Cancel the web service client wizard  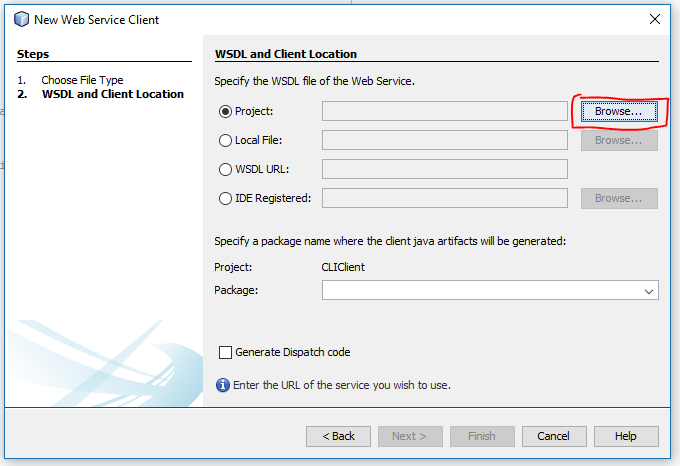[554, 436]
